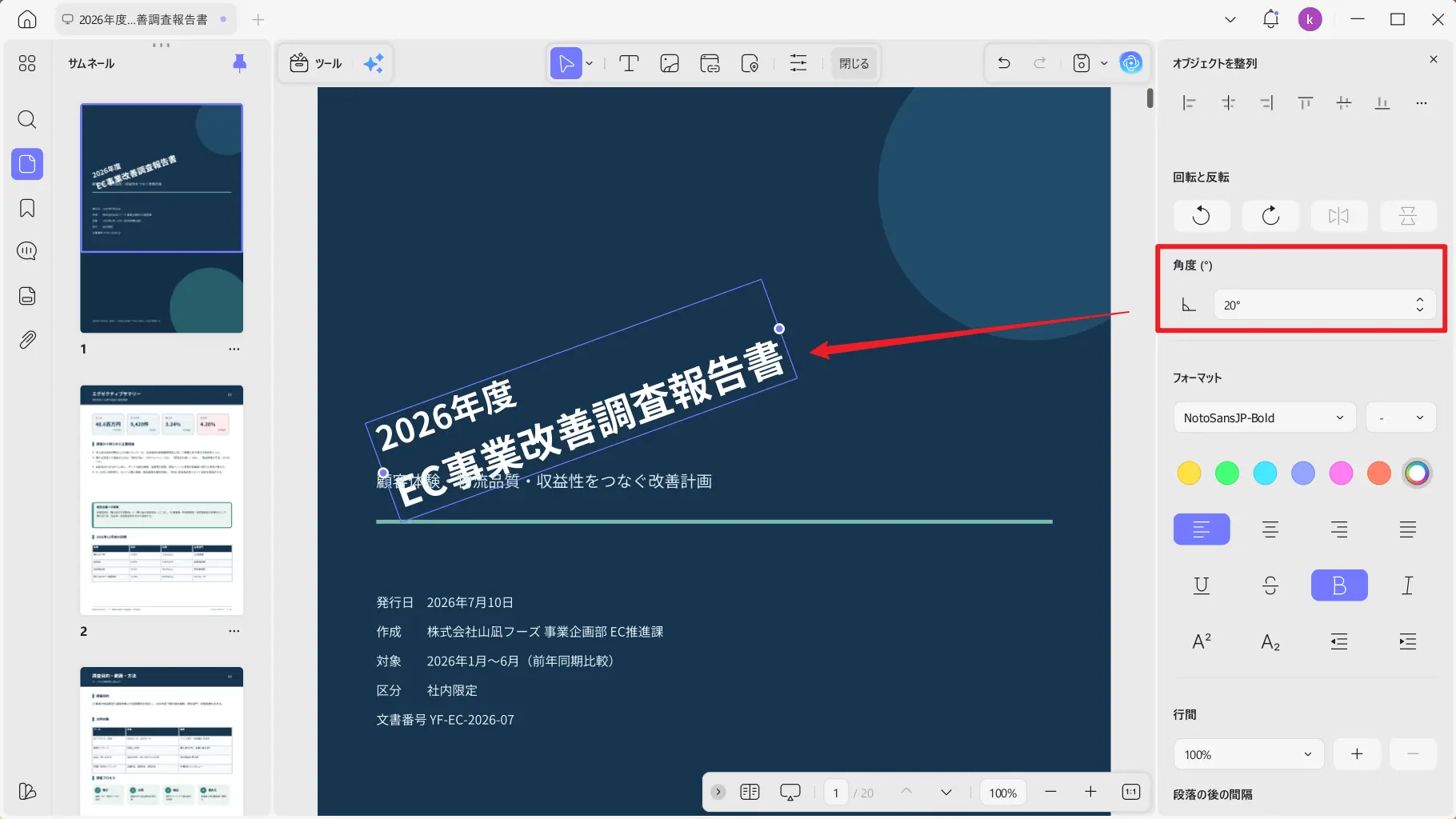Align objects to the right edge
Image resolution: width=1456 pixels, height=819 pixels.
tap(1266, 103)
